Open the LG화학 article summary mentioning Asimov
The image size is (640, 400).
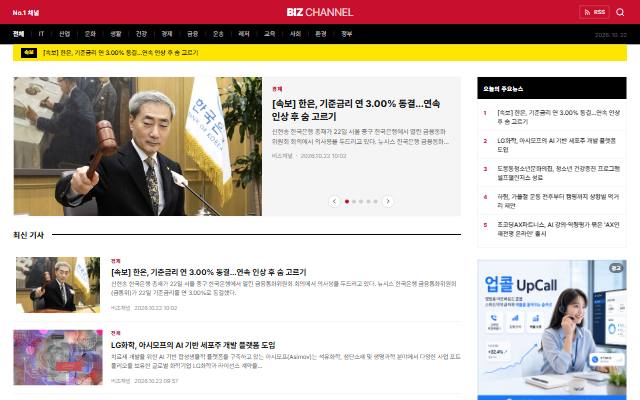coord(286,361)
